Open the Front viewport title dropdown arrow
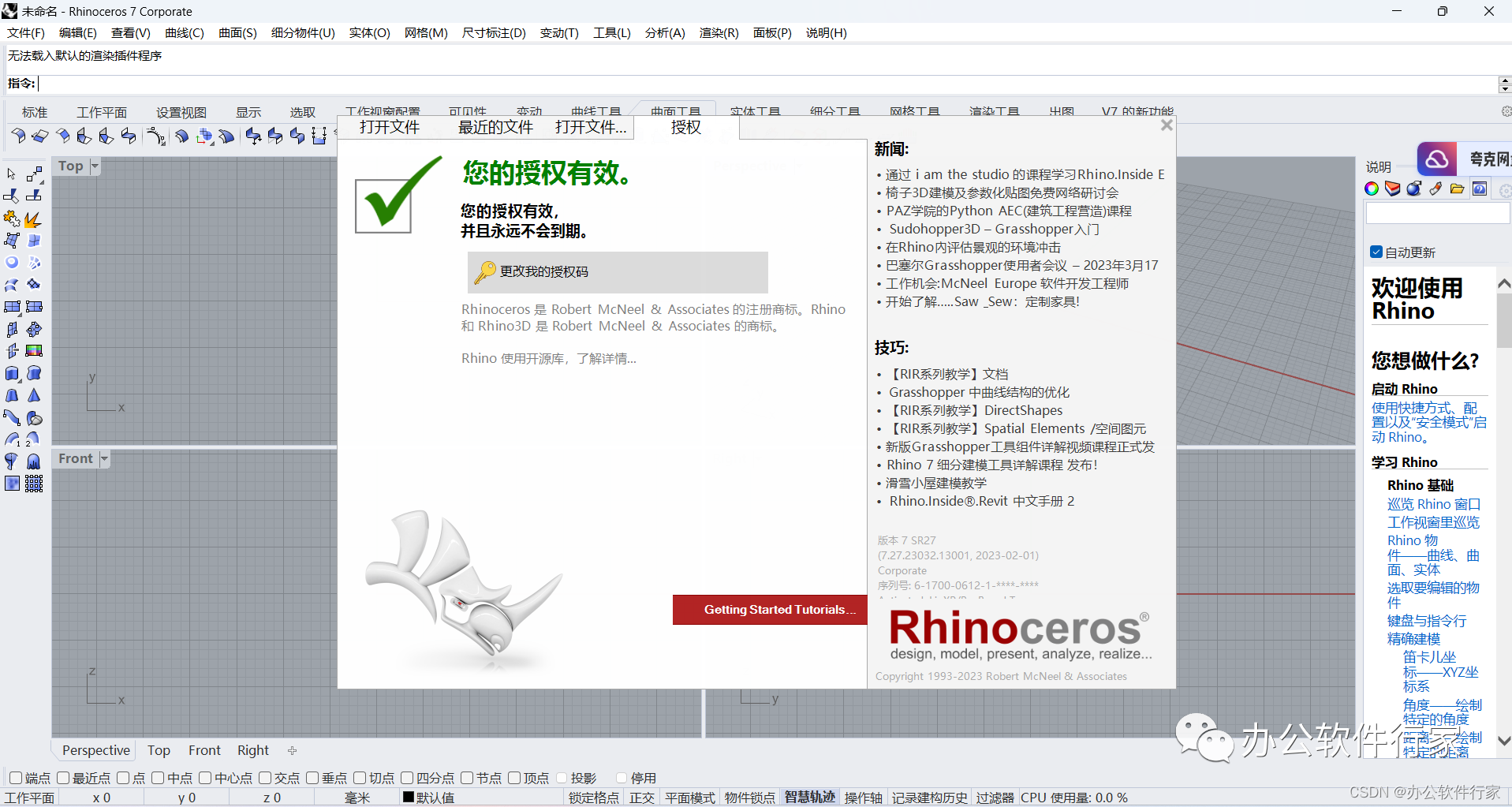This screenshot has width=1512, height=807. coord(104,458)
